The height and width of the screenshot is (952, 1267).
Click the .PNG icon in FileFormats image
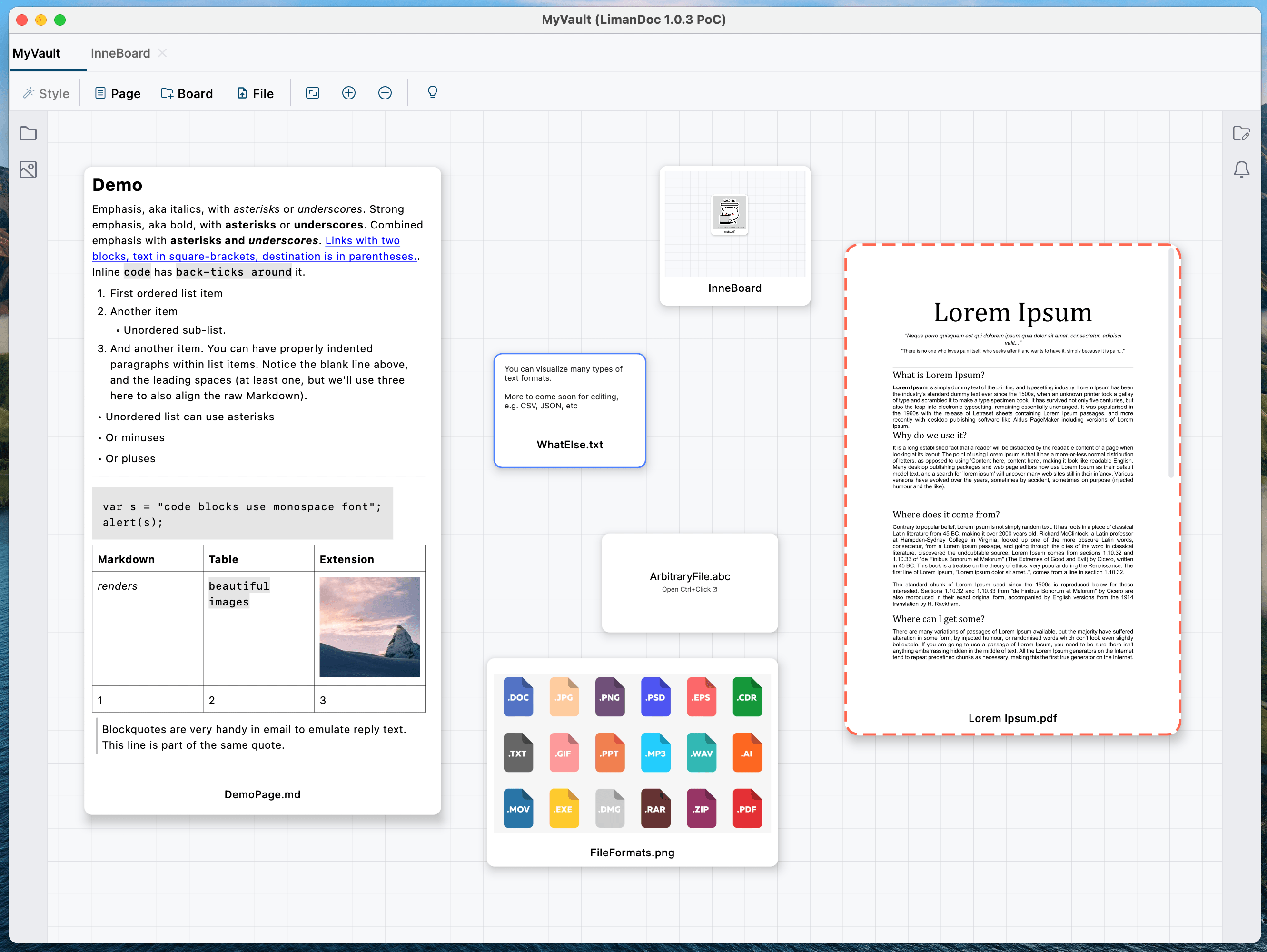[x=610, y=696]
